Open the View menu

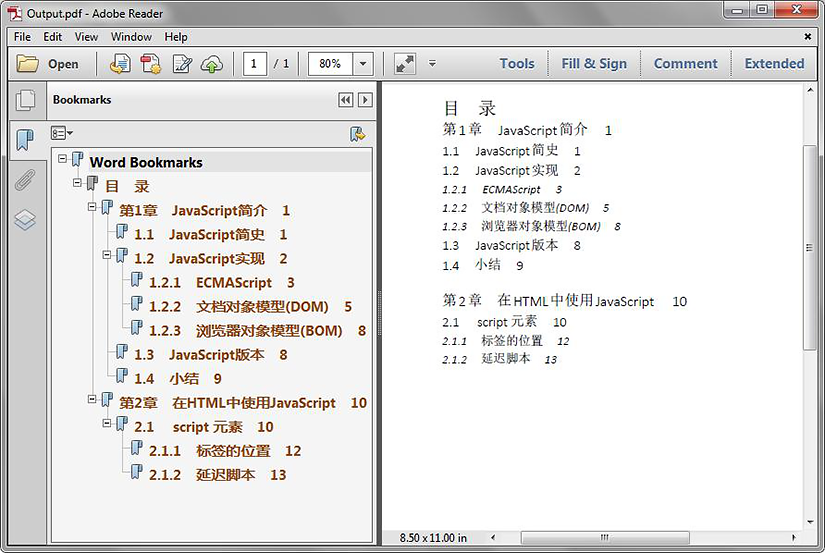(86, 37)
